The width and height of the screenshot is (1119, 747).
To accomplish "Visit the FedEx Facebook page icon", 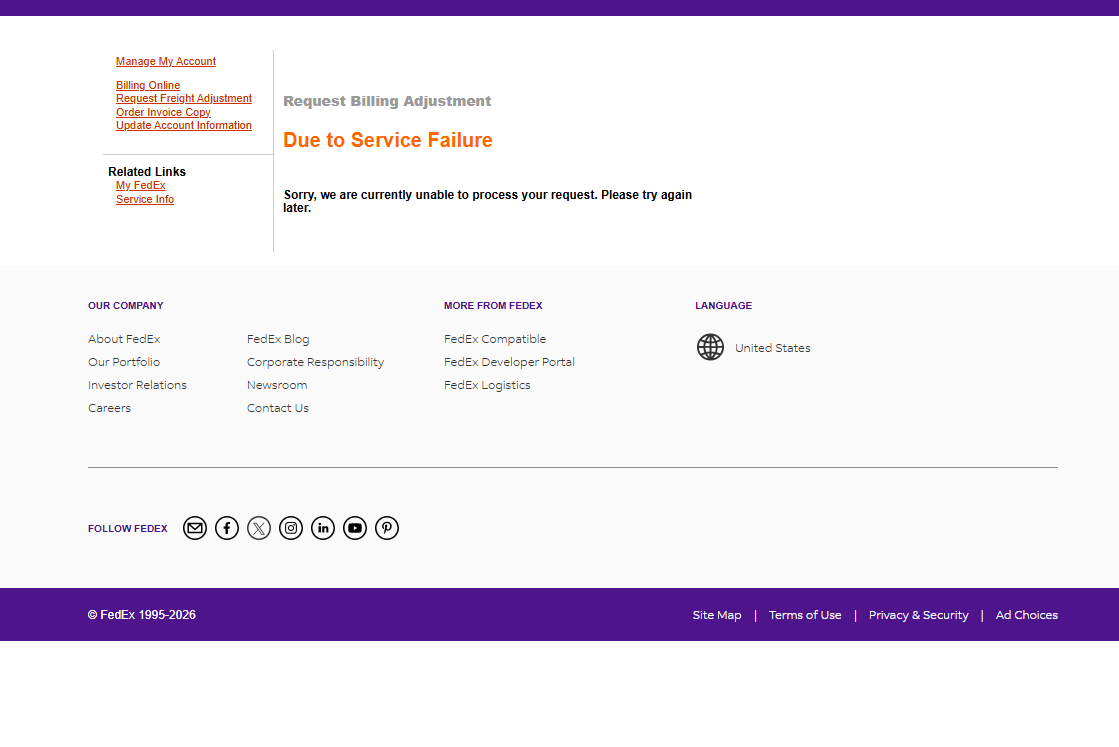I will pyautogui.click(x=227, y=528).
